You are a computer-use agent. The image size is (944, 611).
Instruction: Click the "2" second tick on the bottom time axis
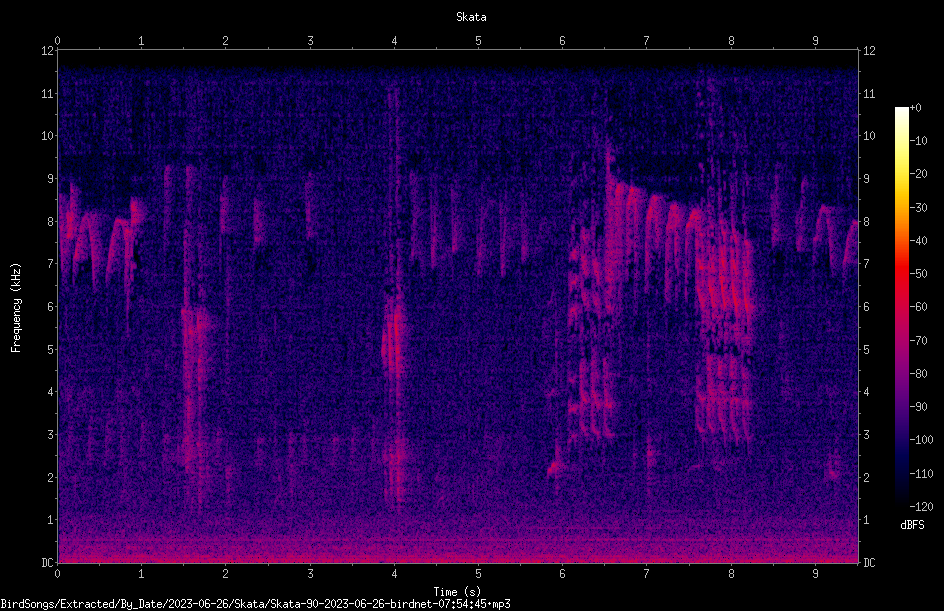click(226, 574)
